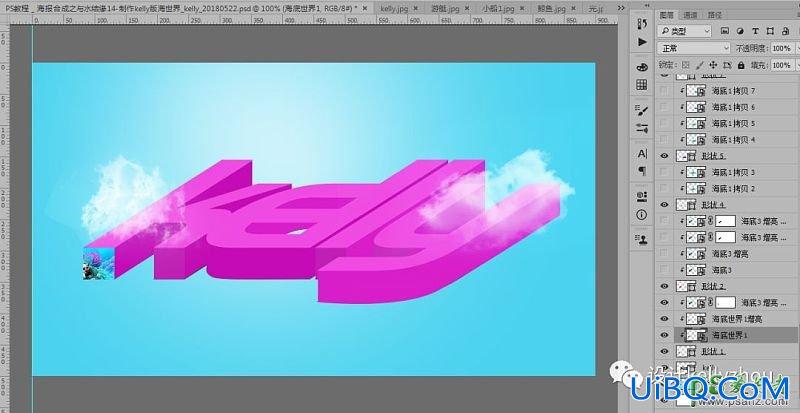
Task: Open the Brush settings panel icon
Action: 642,110
